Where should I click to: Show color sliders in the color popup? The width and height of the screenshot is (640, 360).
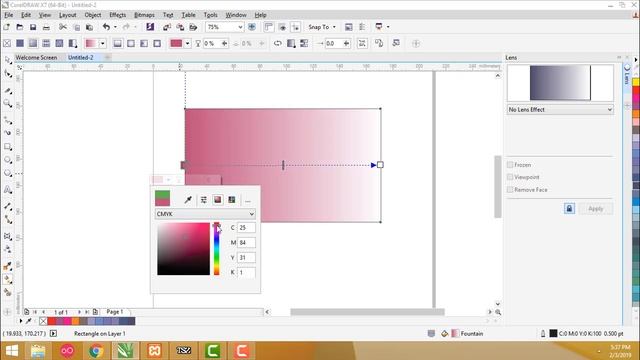[204, 200]
